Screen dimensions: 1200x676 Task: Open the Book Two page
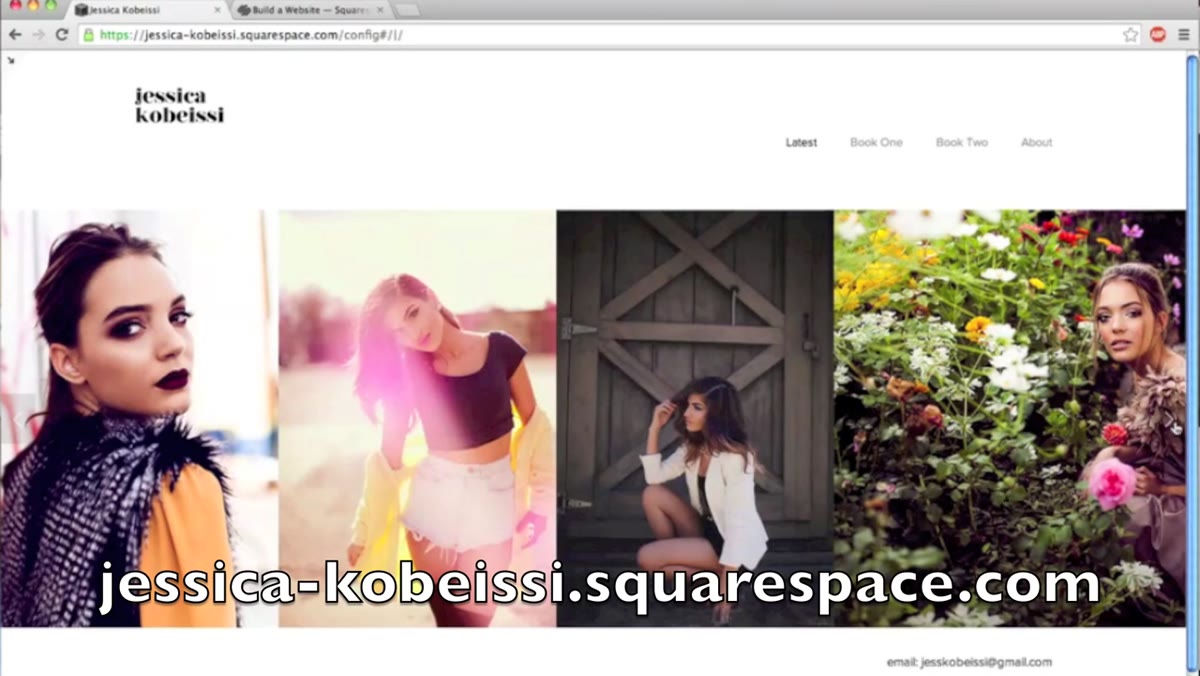(x=962, y=142)
